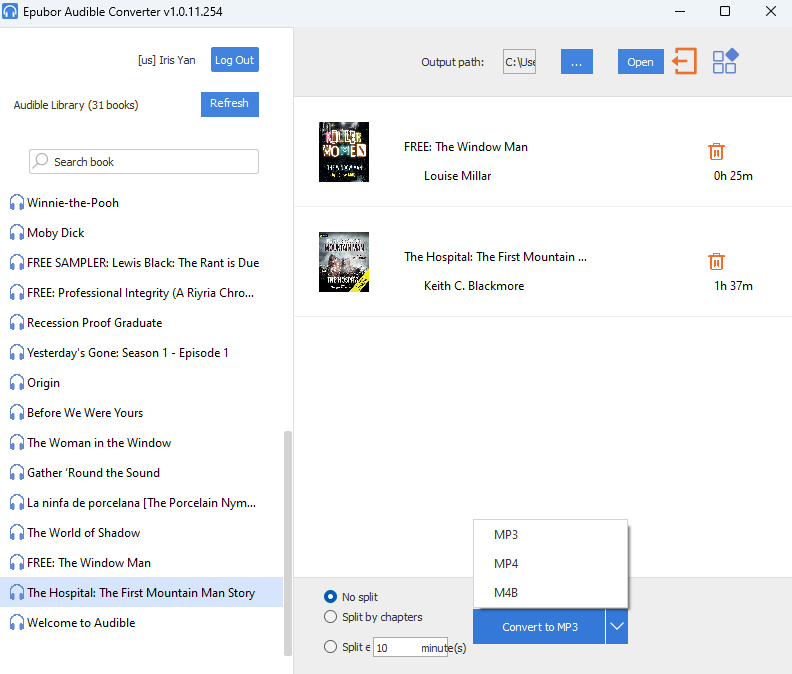Delete The Window Man with trash icon

click(x=716, y=152)
